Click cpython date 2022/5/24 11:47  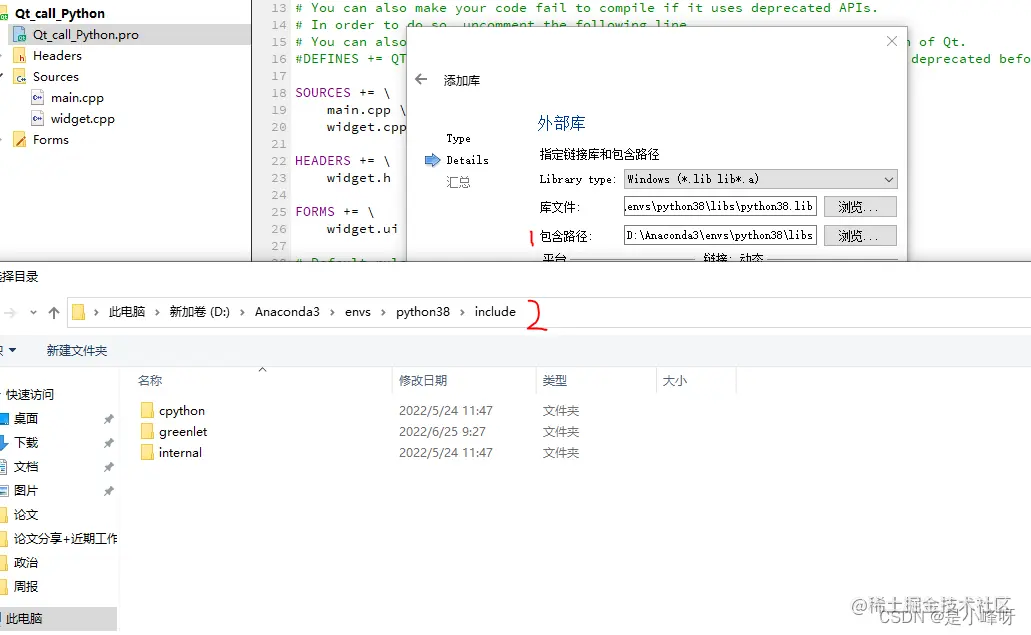point(446,411)
